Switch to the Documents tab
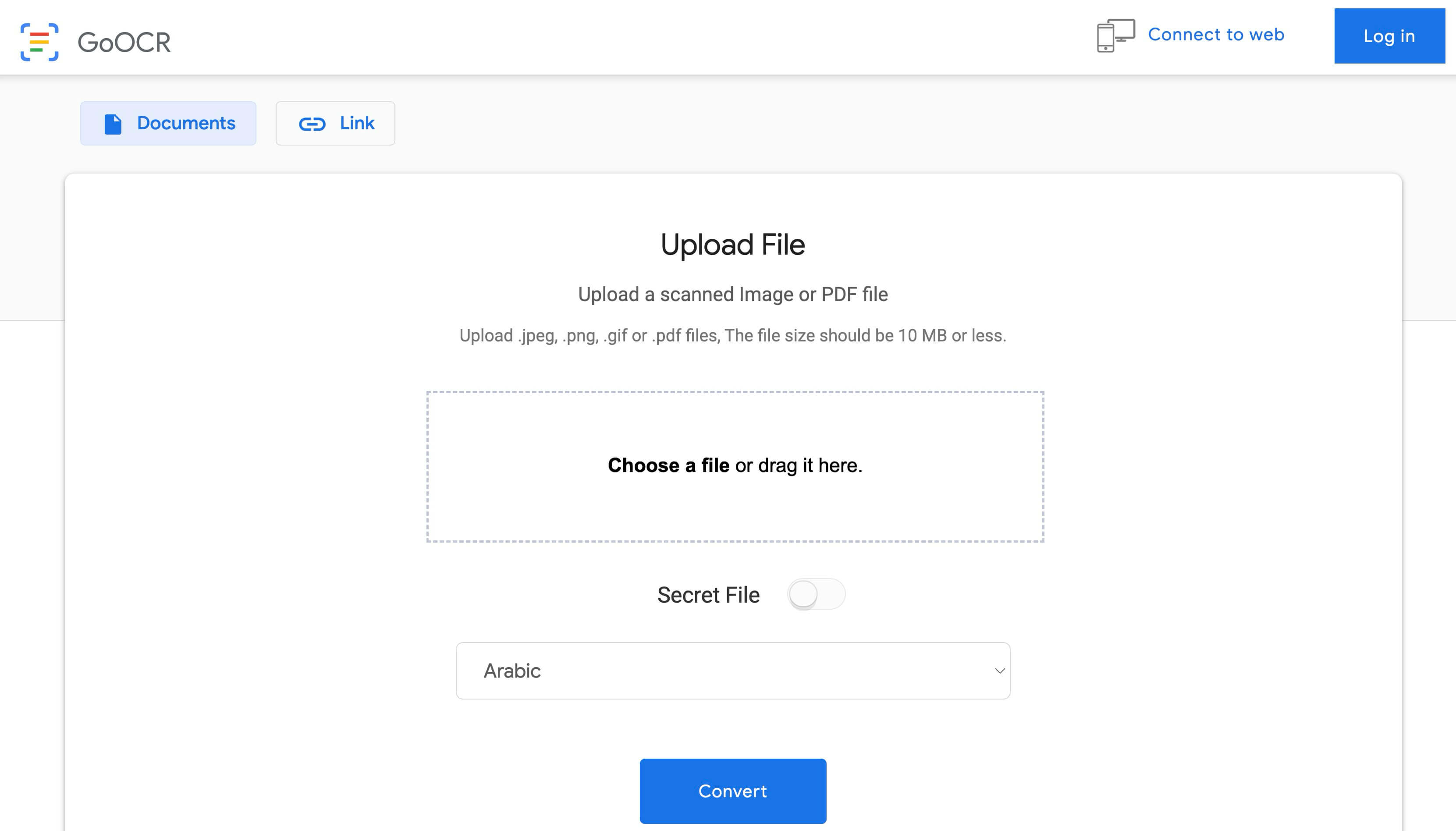 click(x=168, y=123)
